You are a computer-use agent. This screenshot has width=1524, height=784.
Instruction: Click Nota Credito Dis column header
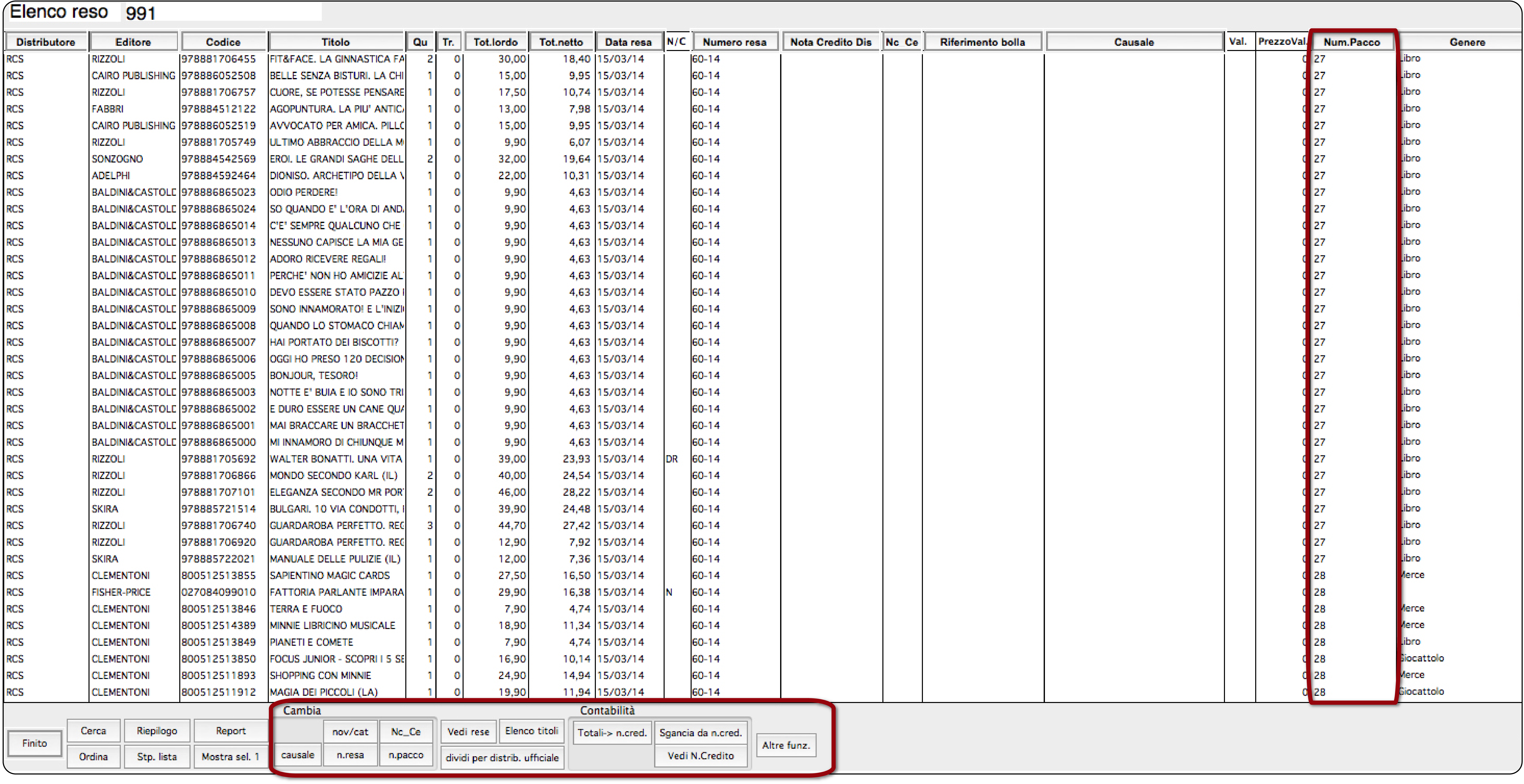click(831, 42)
